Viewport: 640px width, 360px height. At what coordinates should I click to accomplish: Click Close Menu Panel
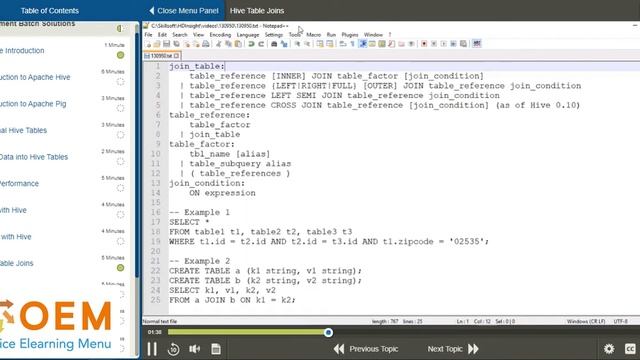(184, 11)
